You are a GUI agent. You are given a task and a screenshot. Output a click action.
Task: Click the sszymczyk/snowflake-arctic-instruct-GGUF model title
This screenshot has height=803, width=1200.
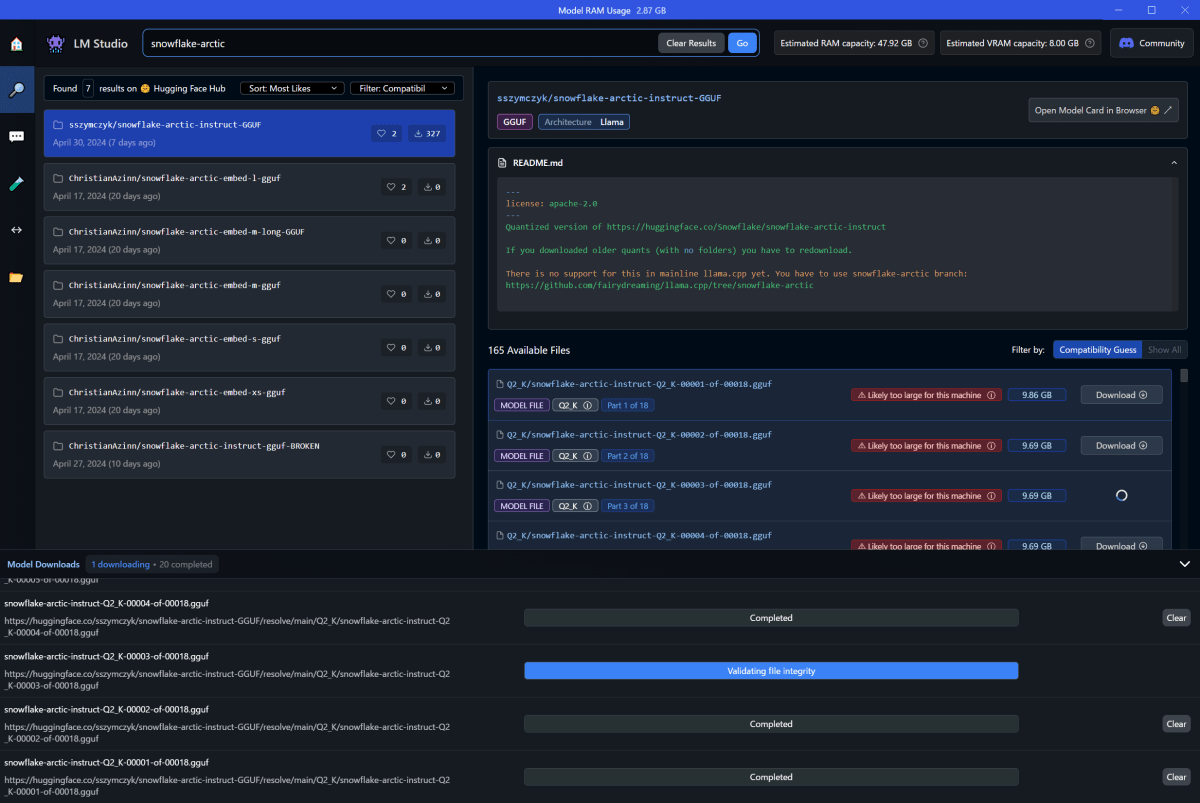pos(609,98)
